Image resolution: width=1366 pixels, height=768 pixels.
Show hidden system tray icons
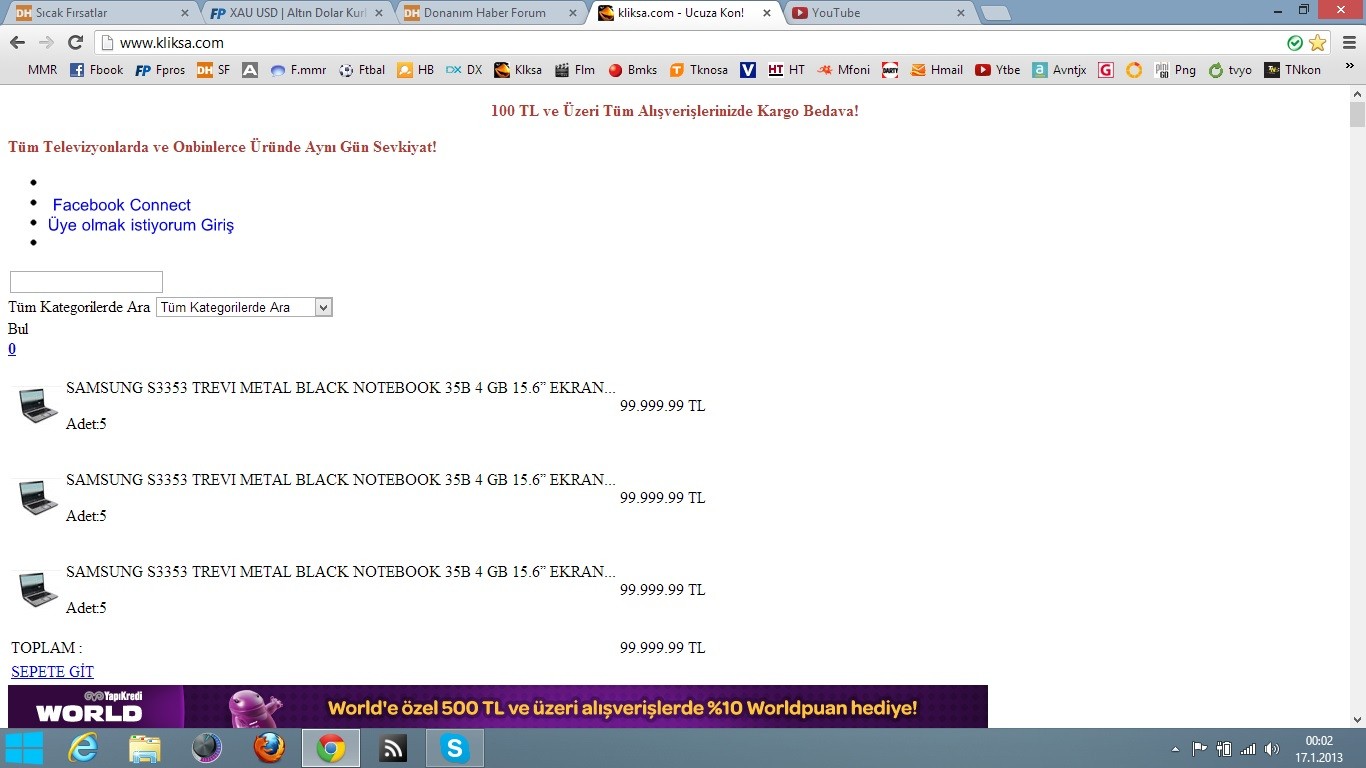point(1175,748)
